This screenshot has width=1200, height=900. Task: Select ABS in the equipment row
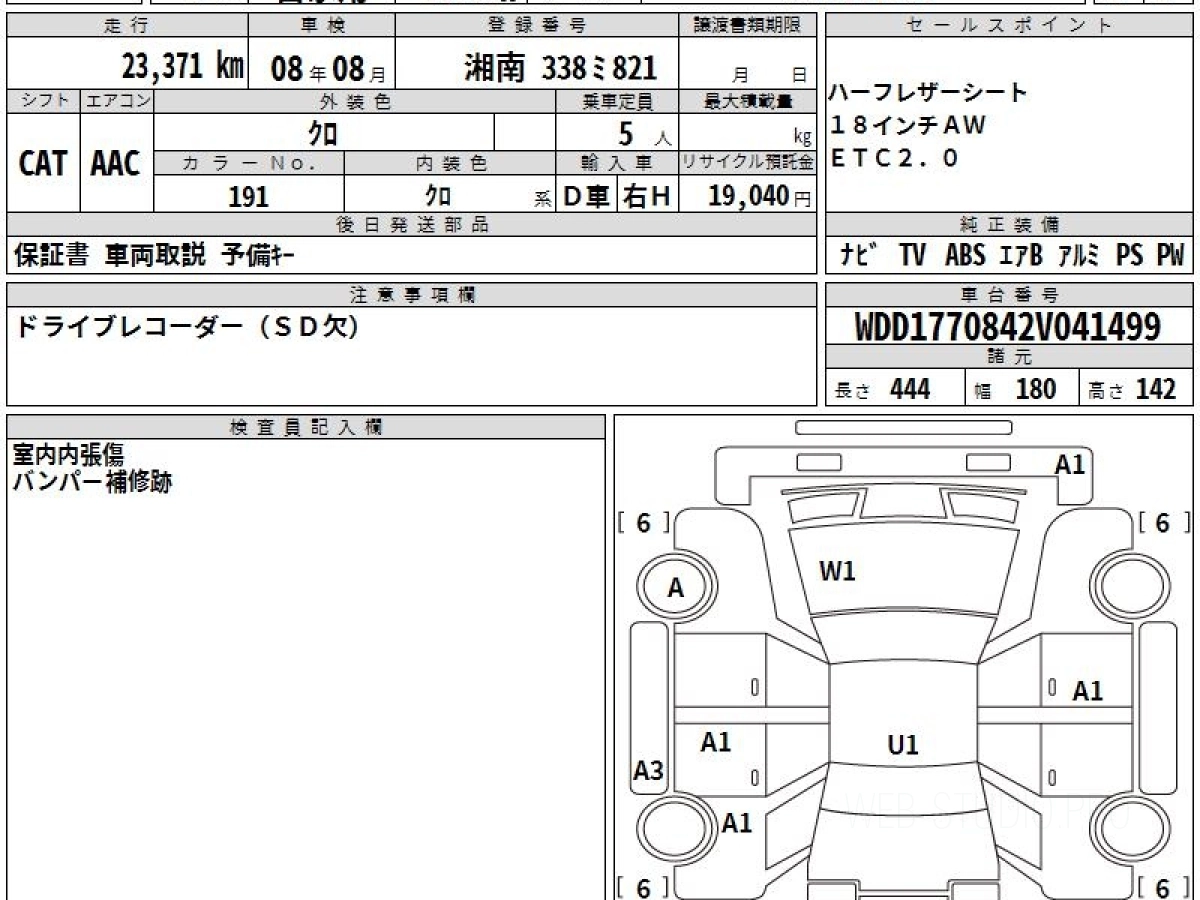964,256
